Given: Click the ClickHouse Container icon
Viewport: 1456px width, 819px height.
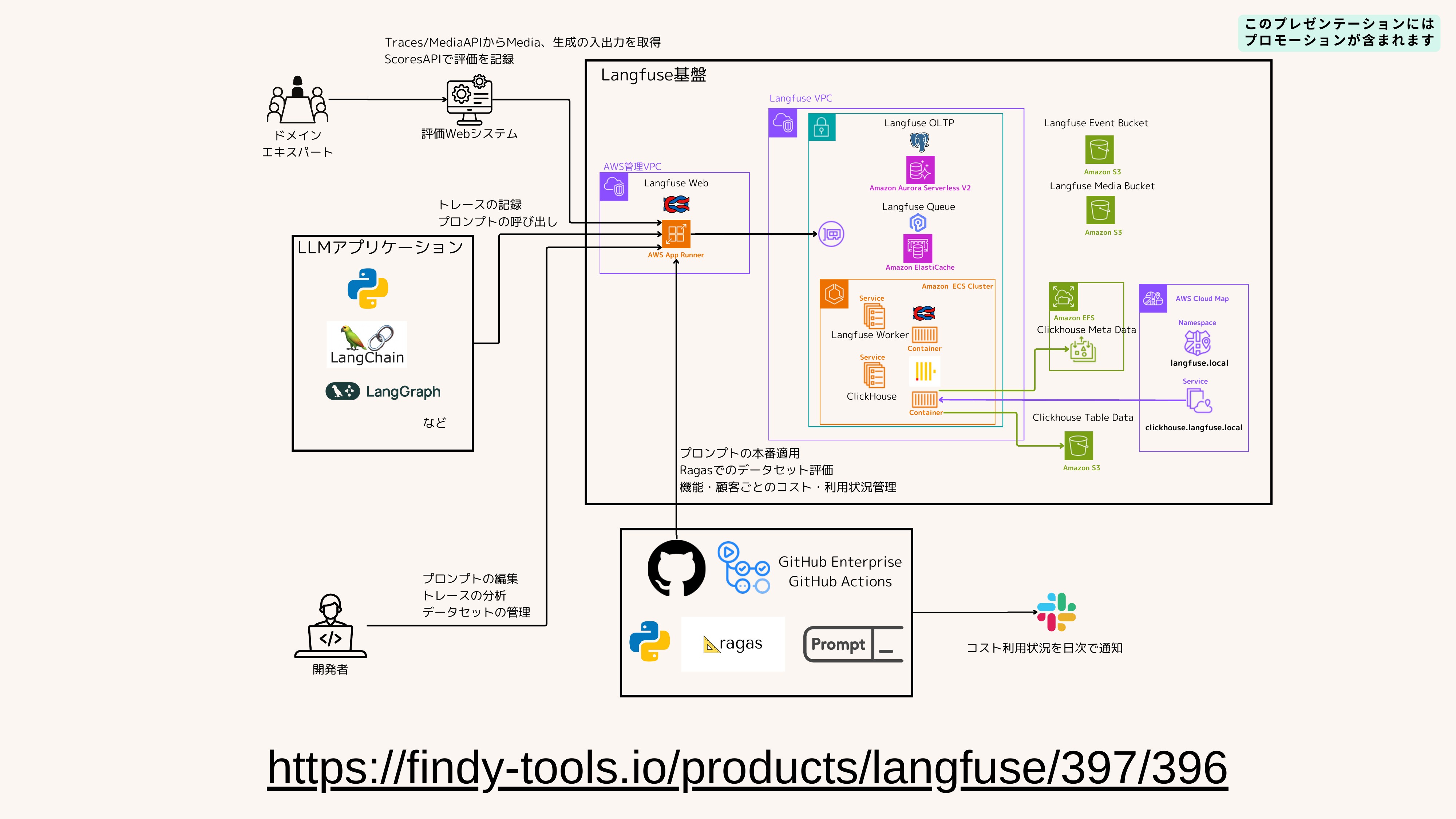Looking at the screenshot, I should pyautogui.click(x=925, y=399).
